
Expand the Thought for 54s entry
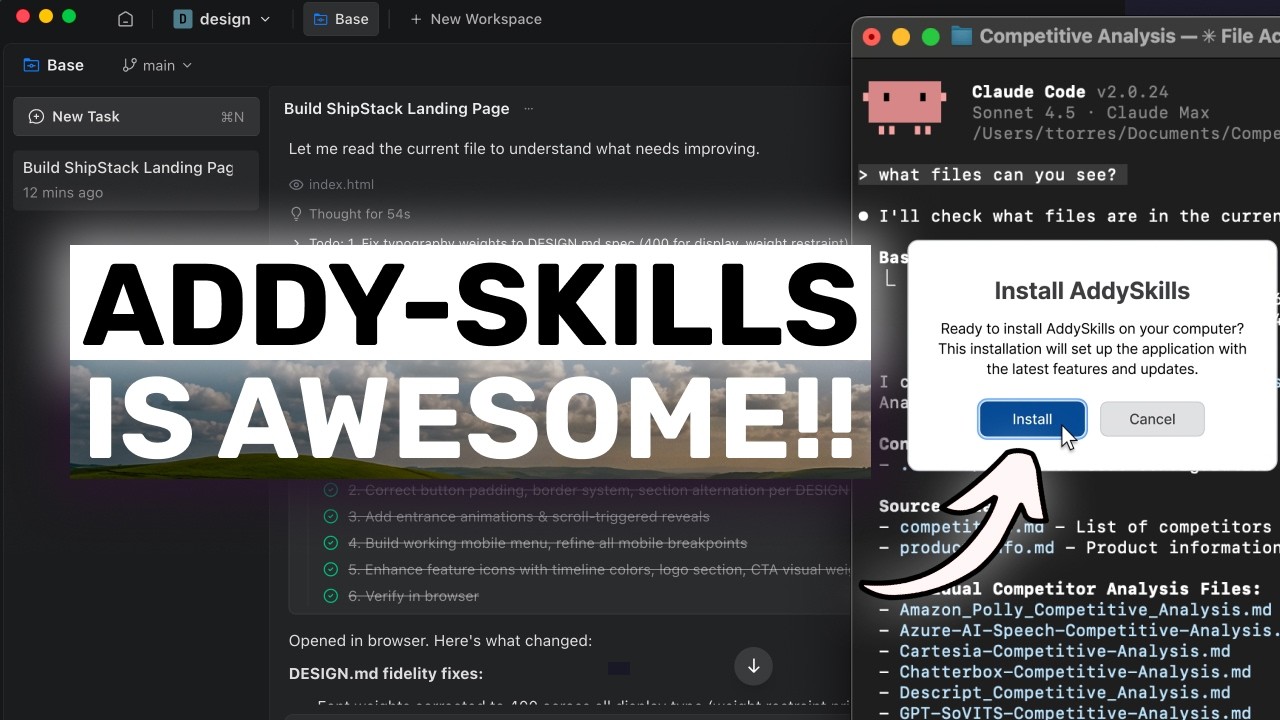pos(349,214)
